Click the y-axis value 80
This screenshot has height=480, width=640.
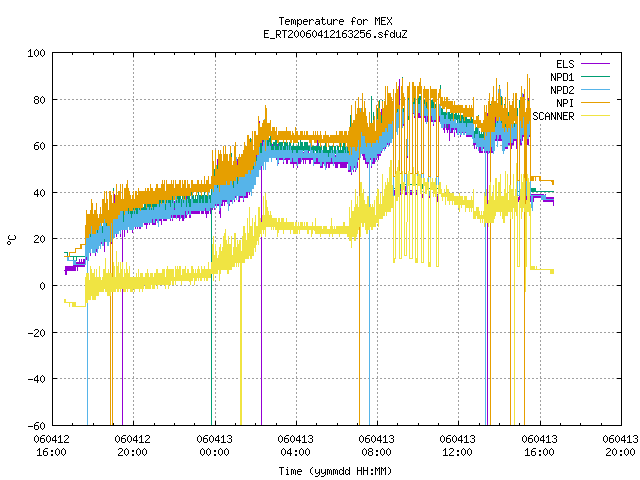(x=39, y=100)
